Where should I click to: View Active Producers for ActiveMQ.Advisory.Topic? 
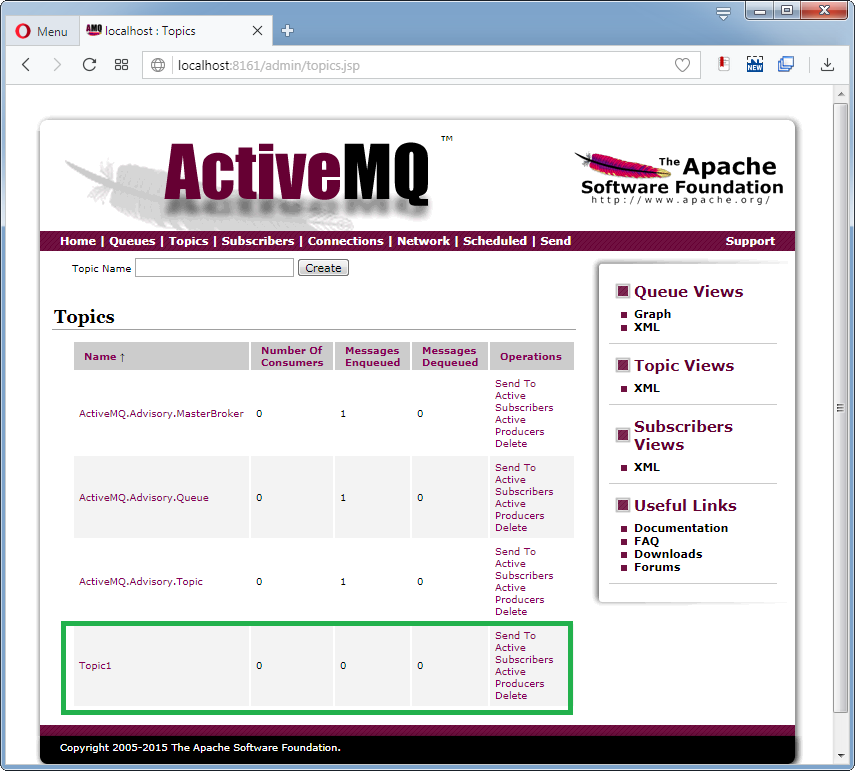tap(520, 594)
